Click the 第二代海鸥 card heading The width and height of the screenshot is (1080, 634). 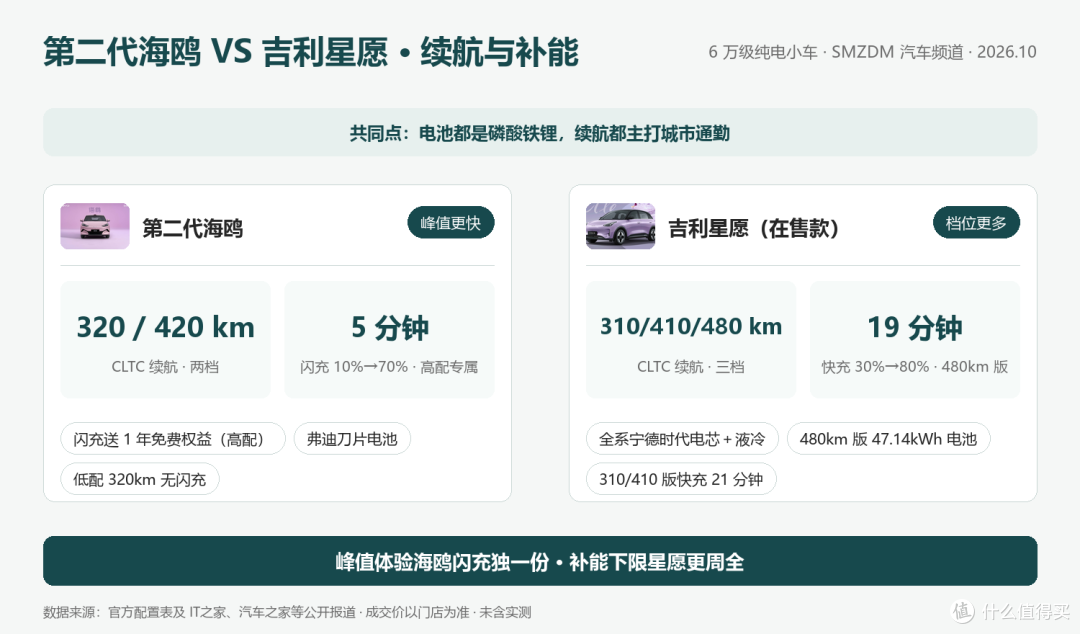pos(193,228)
